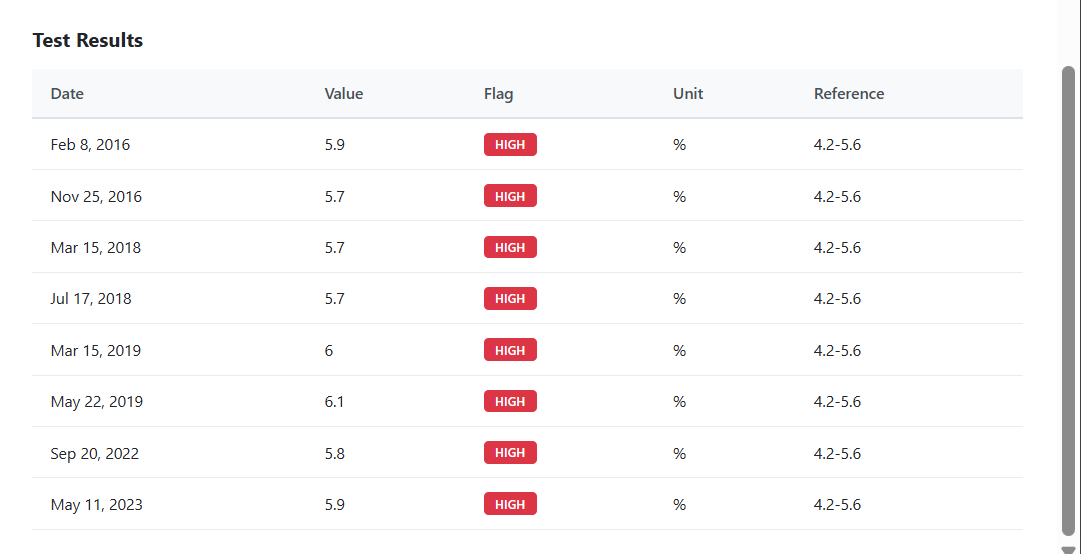The image size is (1081, 554).
Task: Click the Feb 8, 2016 date cell
Action: pos(90,145)
